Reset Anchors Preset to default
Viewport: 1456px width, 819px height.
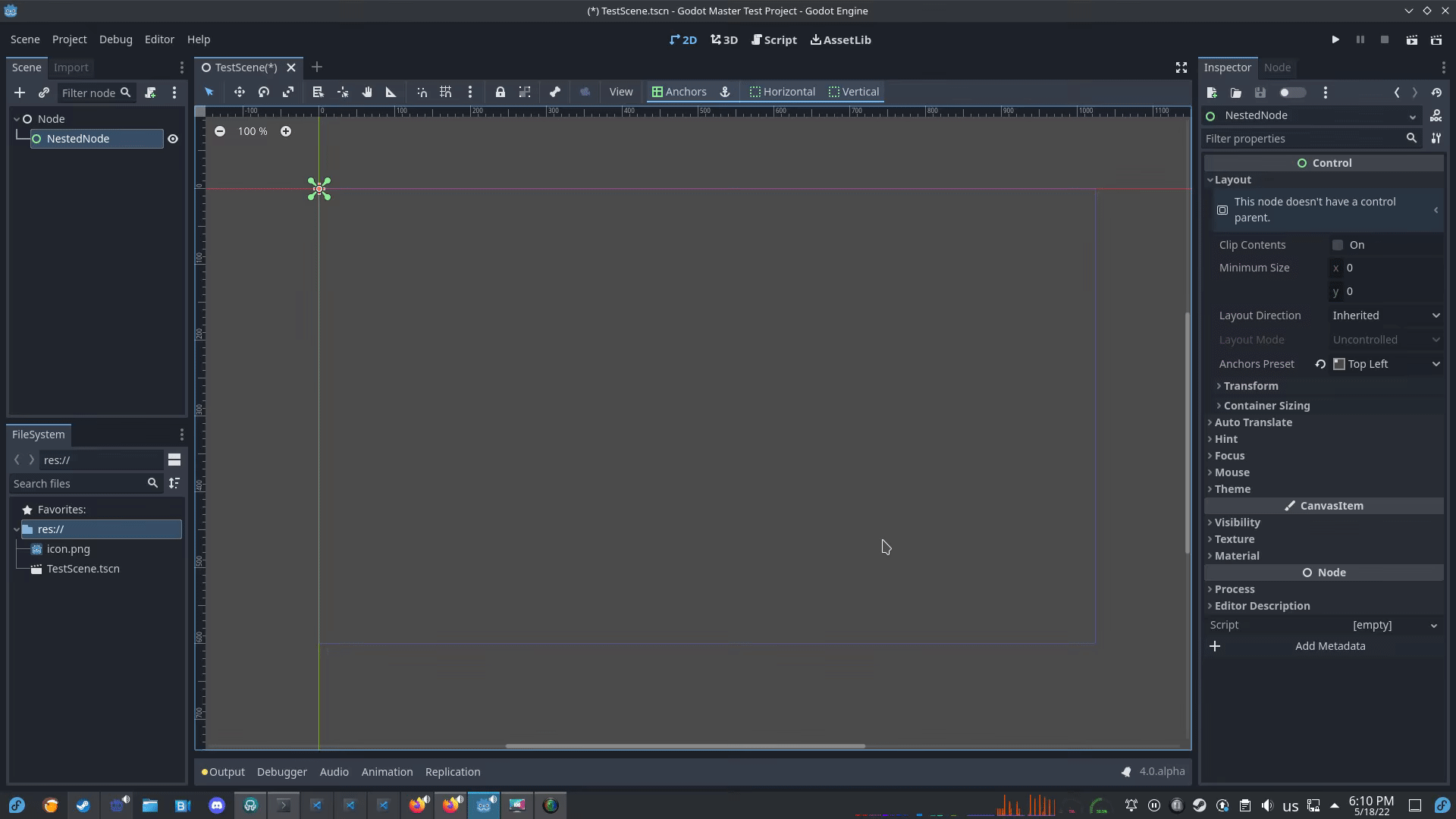[1320, 364]
